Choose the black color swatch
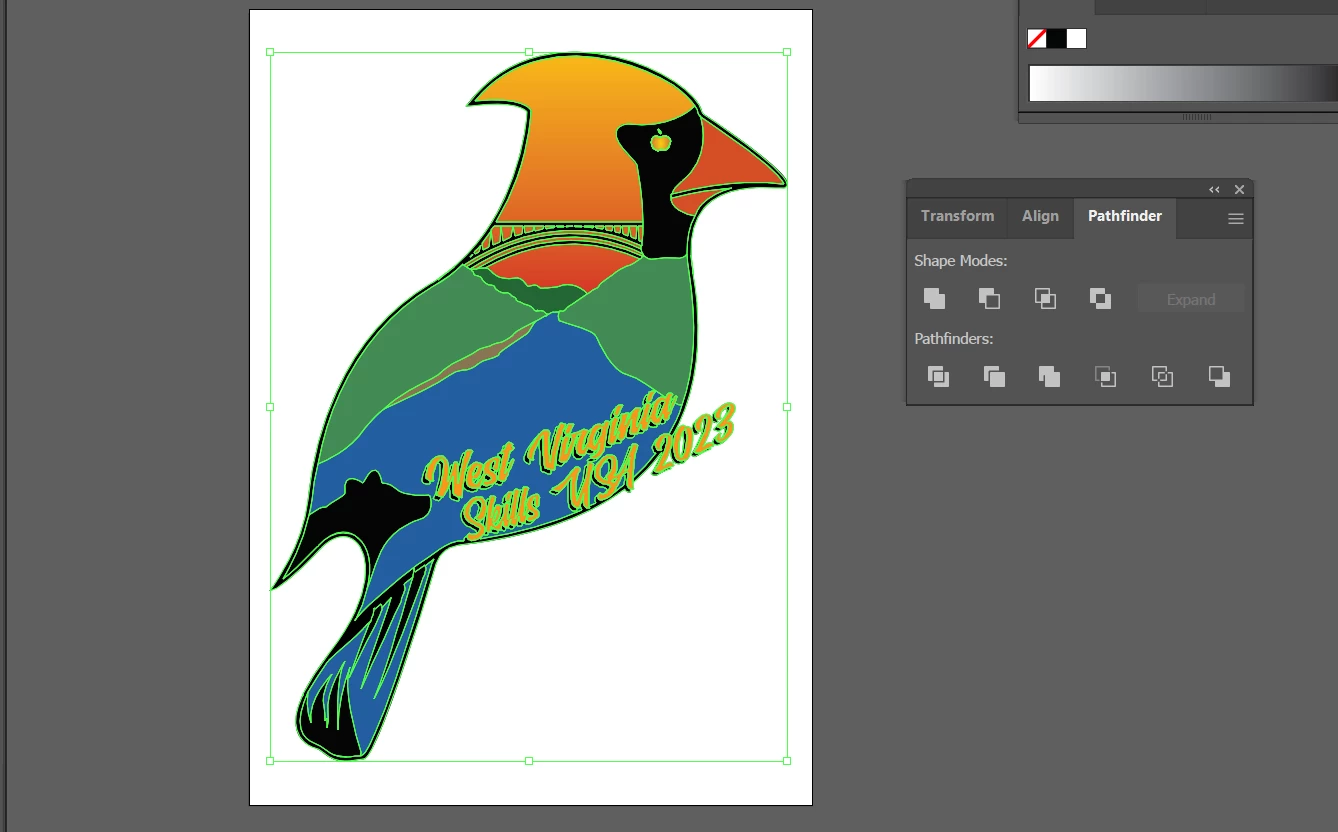Image resolution: width=1338 pixels, height=832 pixels. pyautogui.click(x=1057, y=39)
